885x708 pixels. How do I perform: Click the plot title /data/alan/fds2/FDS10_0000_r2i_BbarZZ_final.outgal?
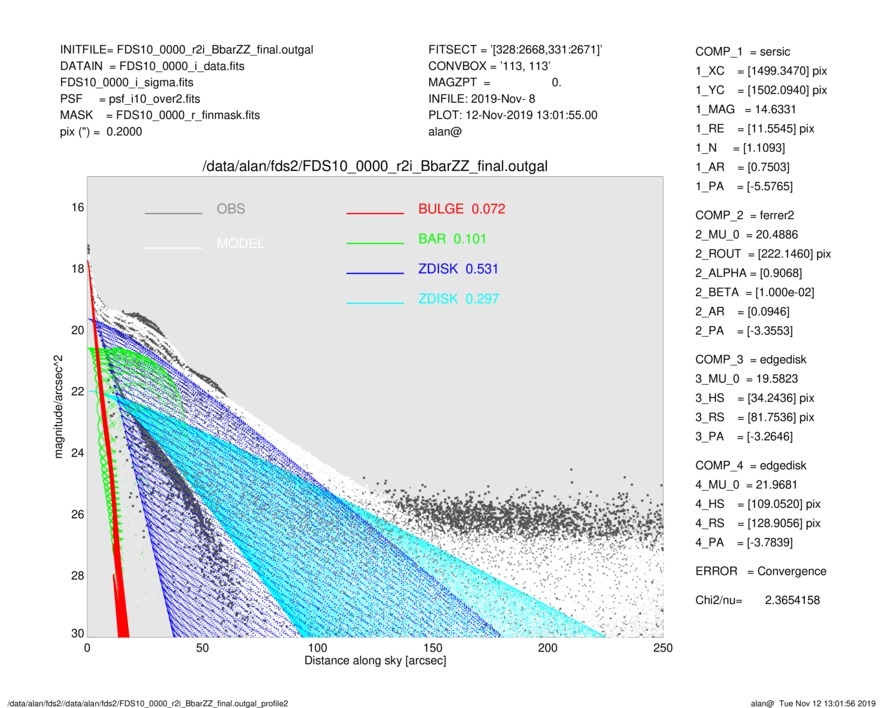[375, 167]
